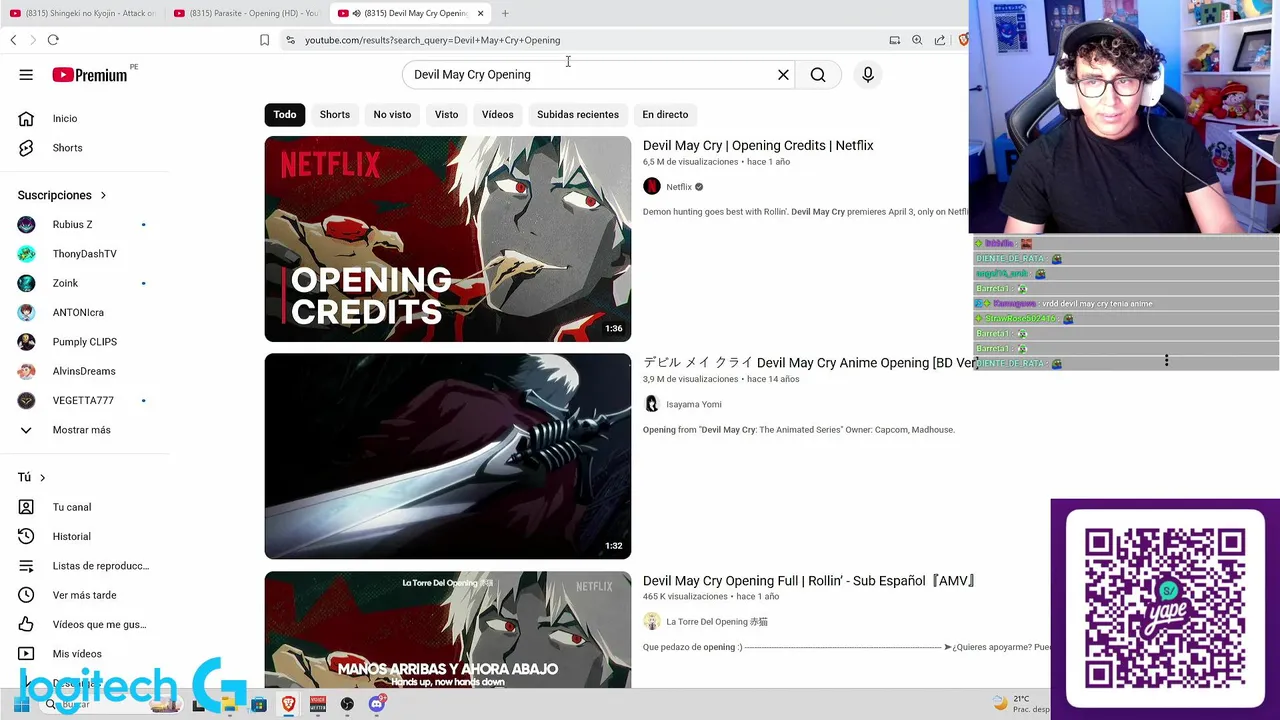Open Pumply CLIPS channel subscription
This screenshot has height=720, width=1280.
tap(85, 342)
